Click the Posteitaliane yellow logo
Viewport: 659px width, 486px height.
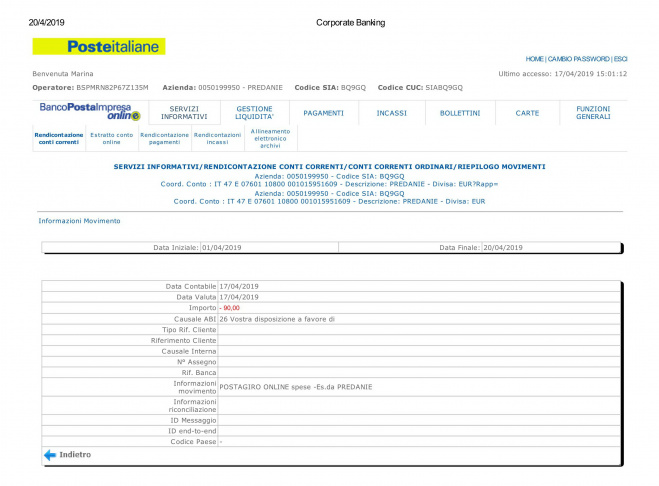99,46
